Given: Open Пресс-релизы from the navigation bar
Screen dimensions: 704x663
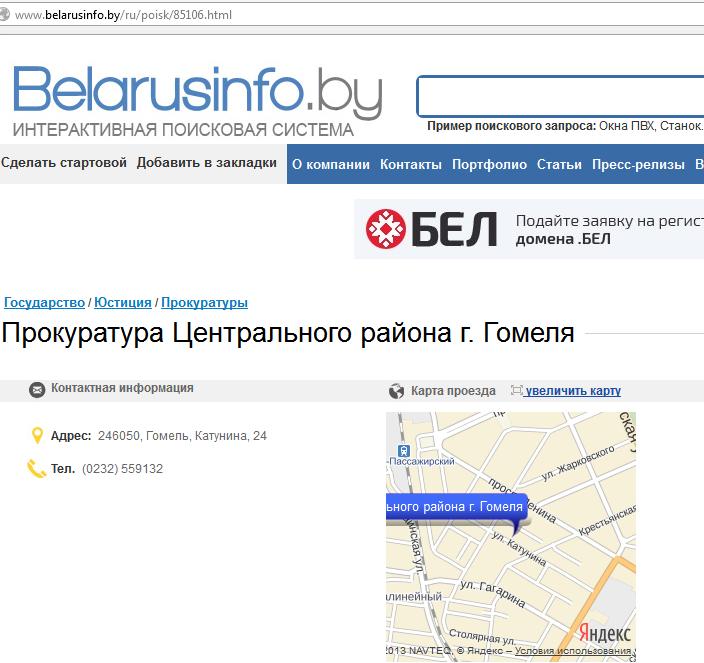Looking at the screenshot, I should click(x=638, y=165).
